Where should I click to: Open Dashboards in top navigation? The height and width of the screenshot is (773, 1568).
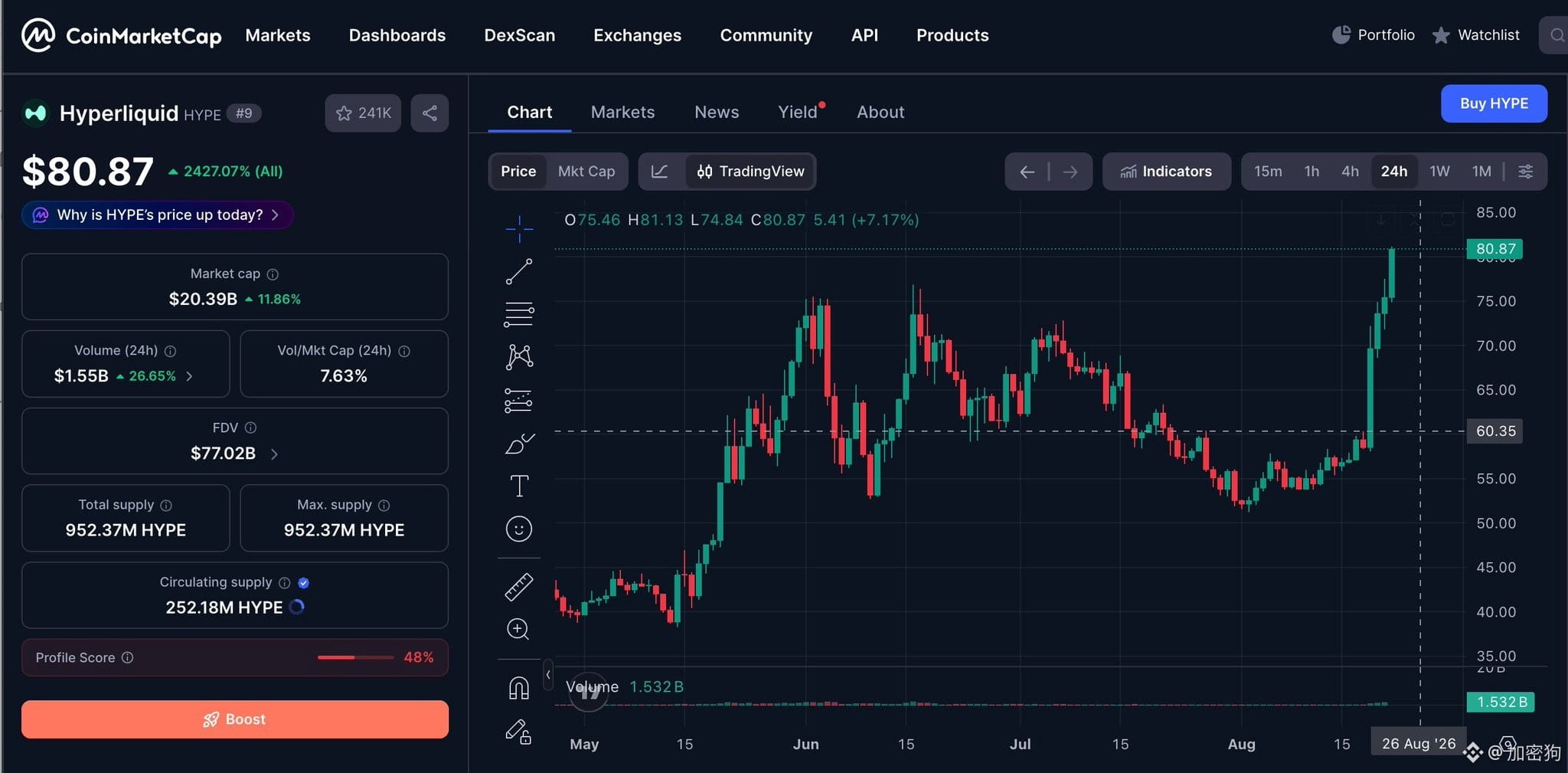pos(397,35)
